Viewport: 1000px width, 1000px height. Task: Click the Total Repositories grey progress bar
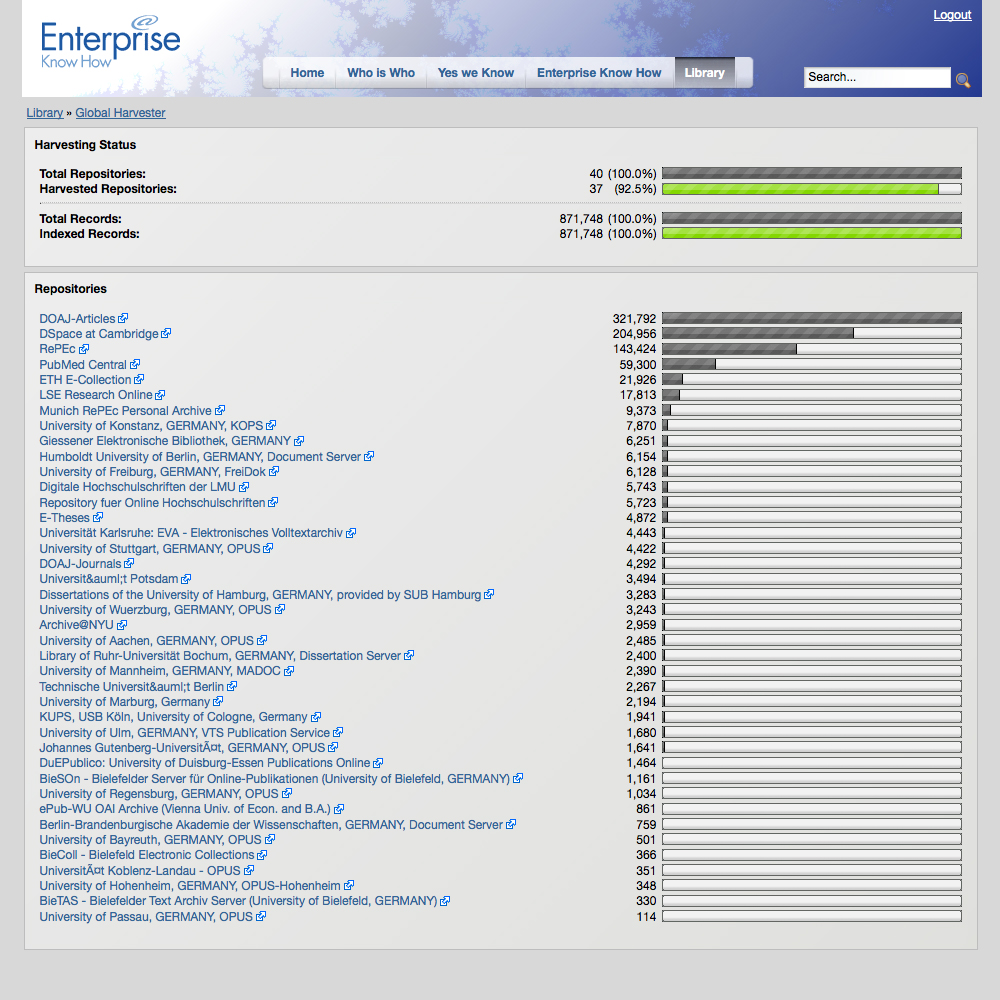tap(811, 173)
